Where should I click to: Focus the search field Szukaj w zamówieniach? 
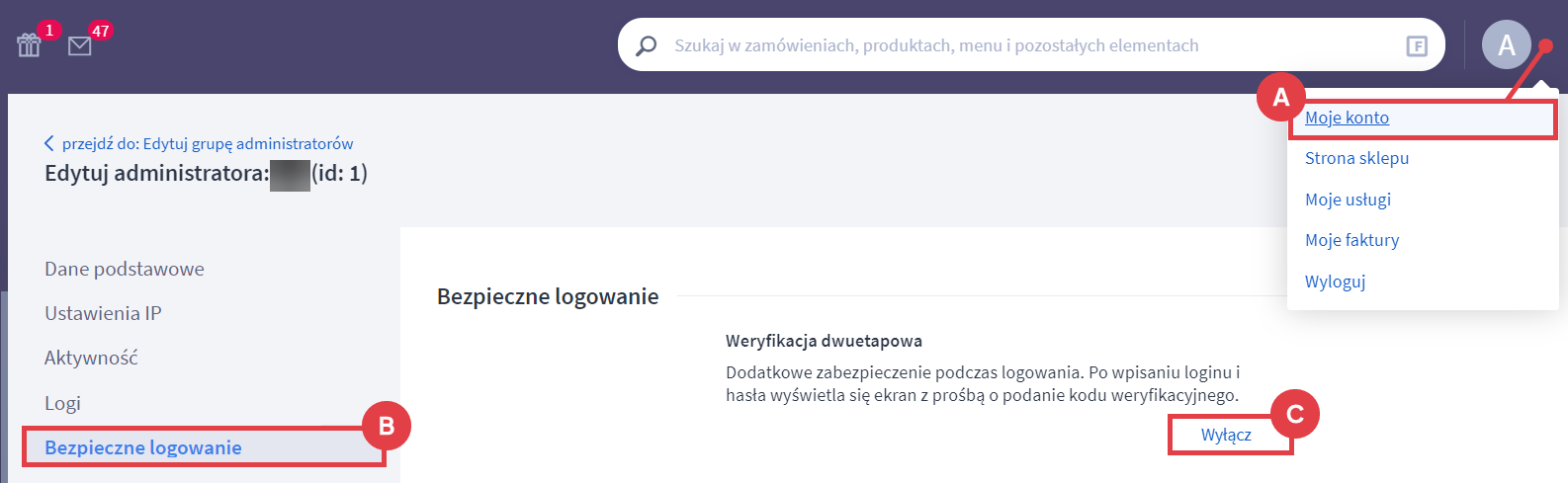[x=1031, y=45]
